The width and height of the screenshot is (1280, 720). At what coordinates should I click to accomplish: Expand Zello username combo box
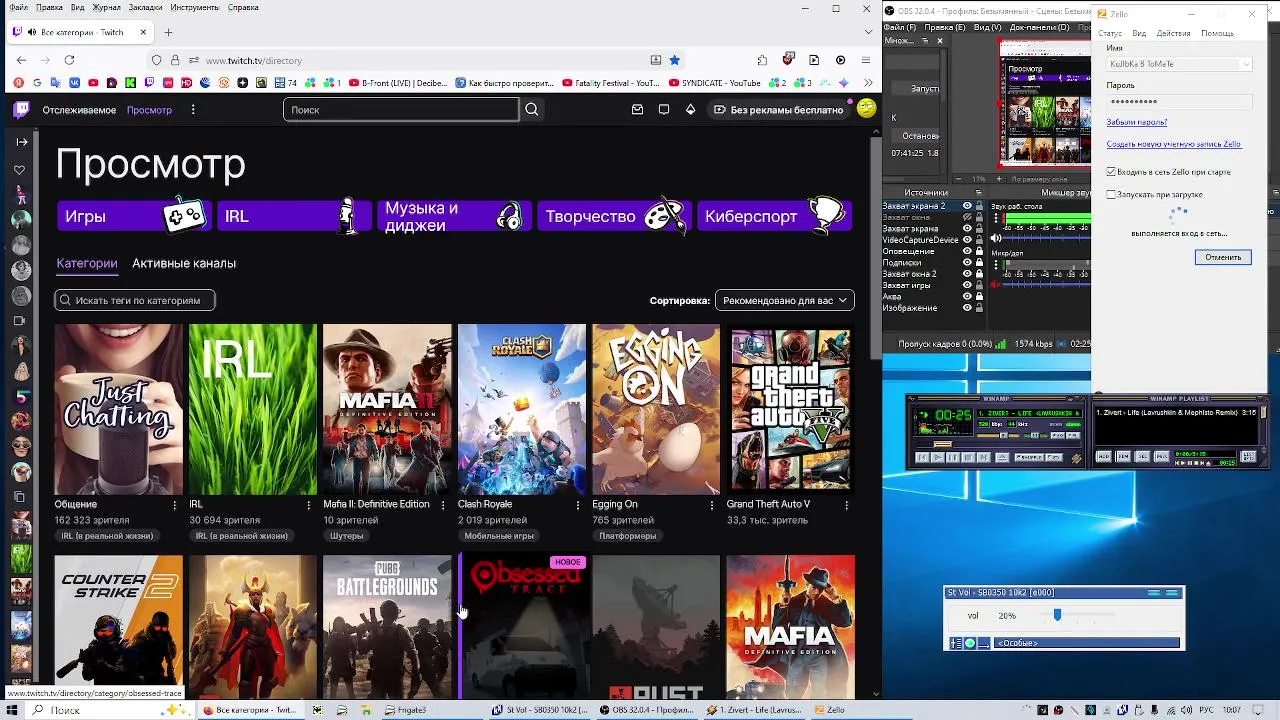pyautogui.click(x=1245, y=64)
